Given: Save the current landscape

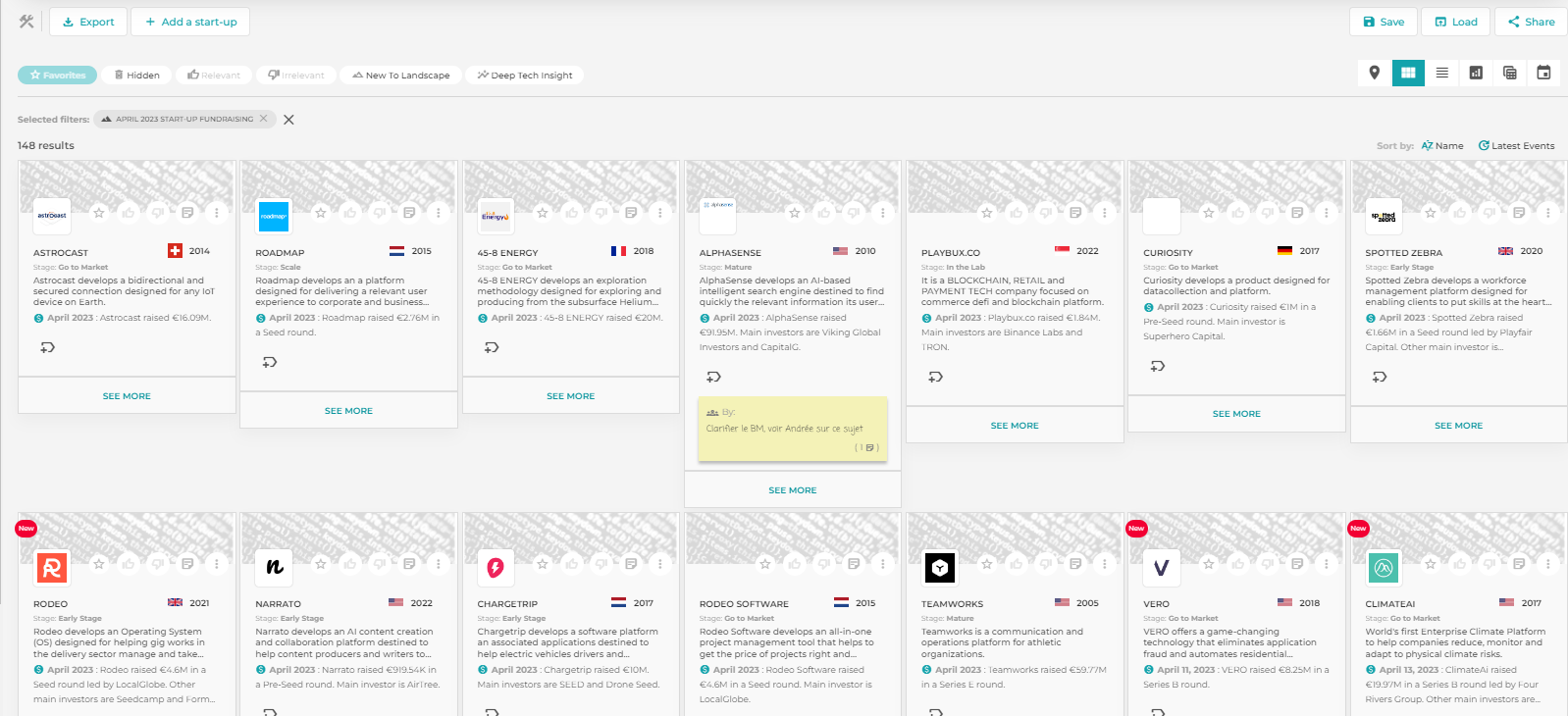Looking at the screenshot, I should (1384, 22).
